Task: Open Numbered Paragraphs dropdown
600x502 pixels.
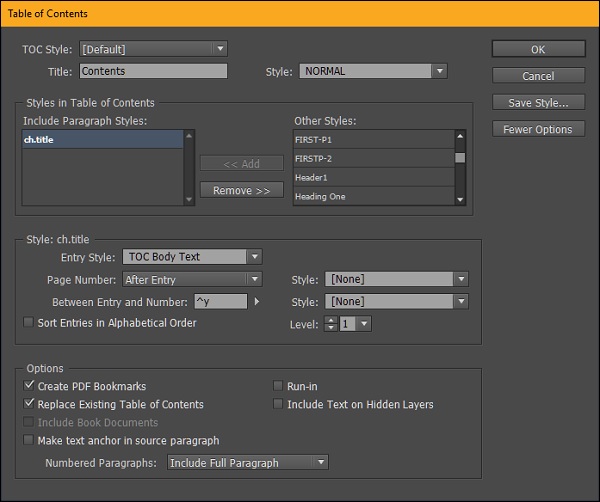Action: coord(247,463)
